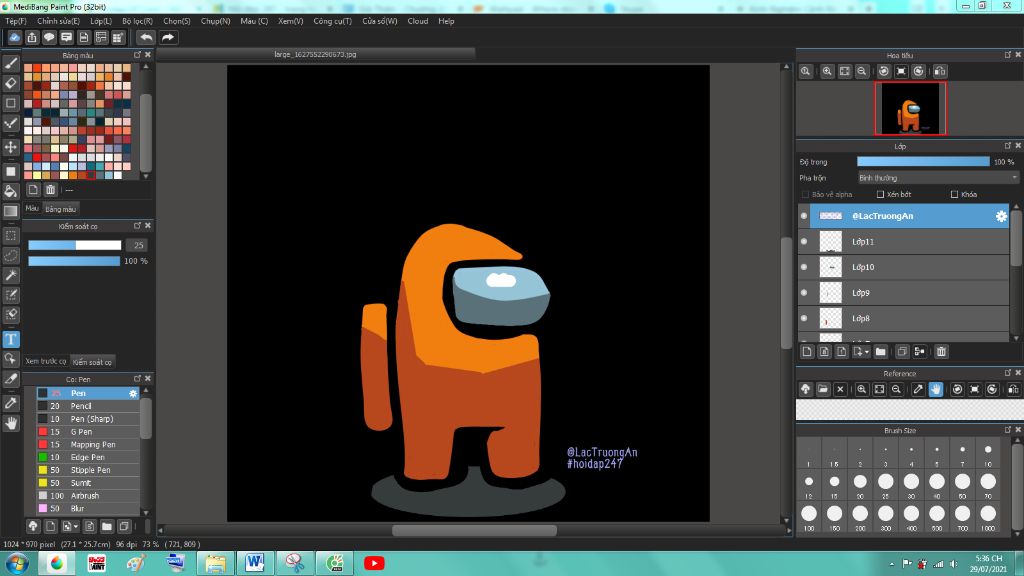Open folder icon in Reference panel
Image resolution: width=1024 pixels, height=576 pixels.
click(823, 389)
